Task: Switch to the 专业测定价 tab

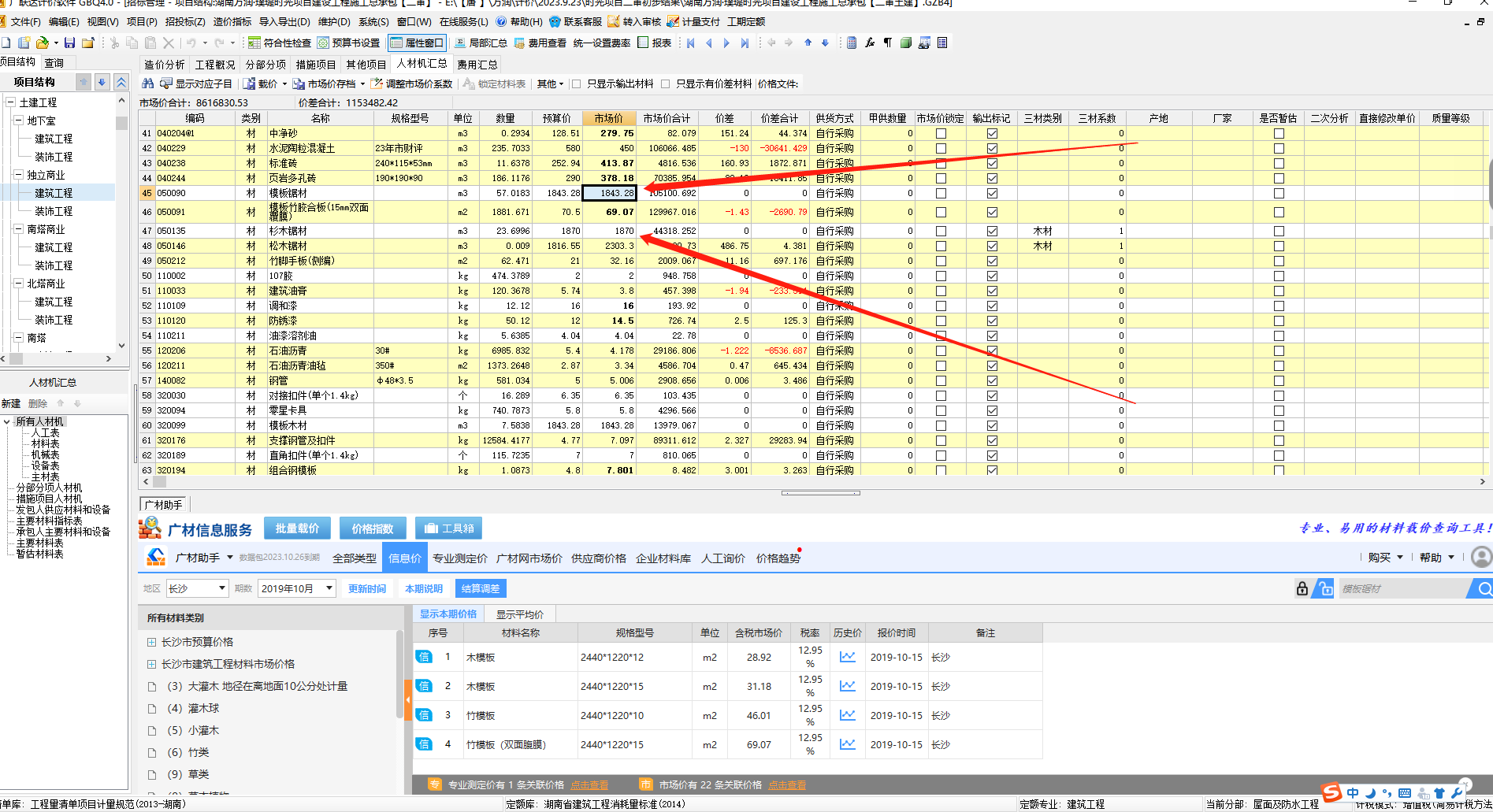Action: pyautogui.click(x=459, y=558)
